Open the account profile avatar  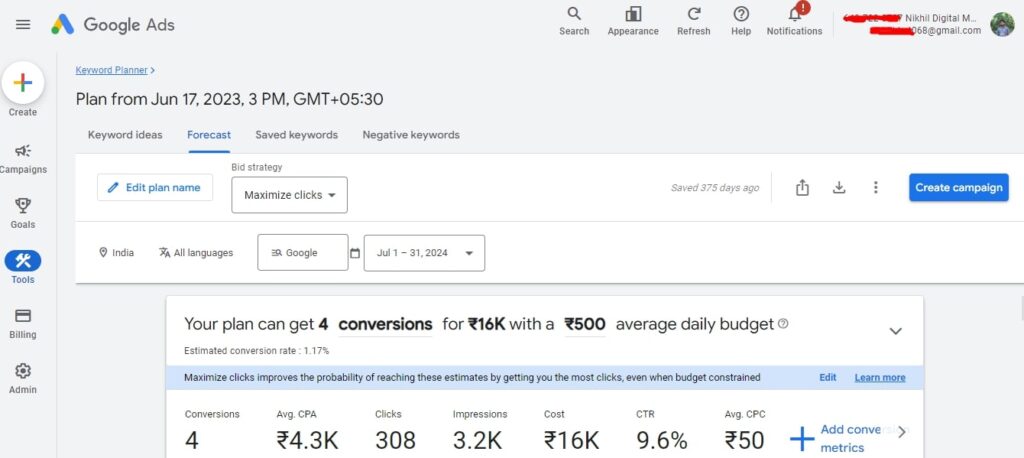1002,25
